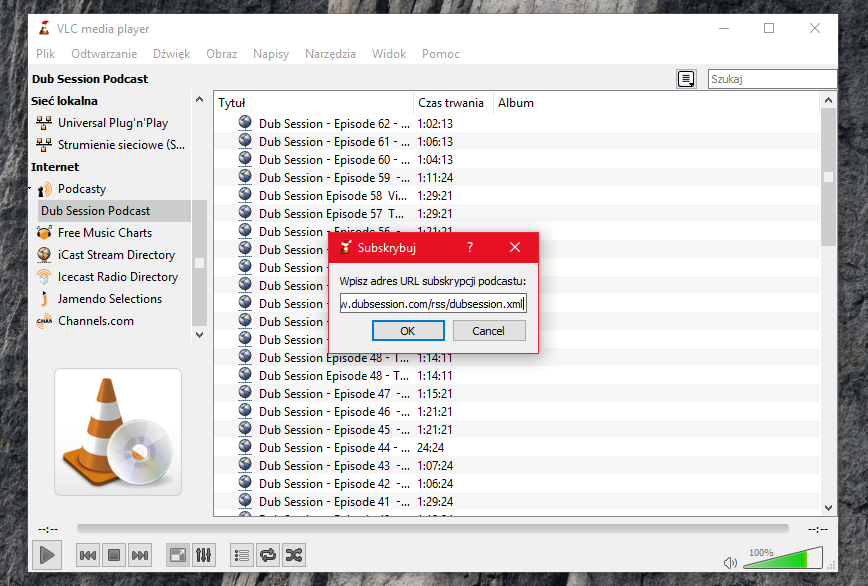This screenshot has height=586, width=868.
Task: Mute audio with the speaker icon
Action: (x=730, y=563)
